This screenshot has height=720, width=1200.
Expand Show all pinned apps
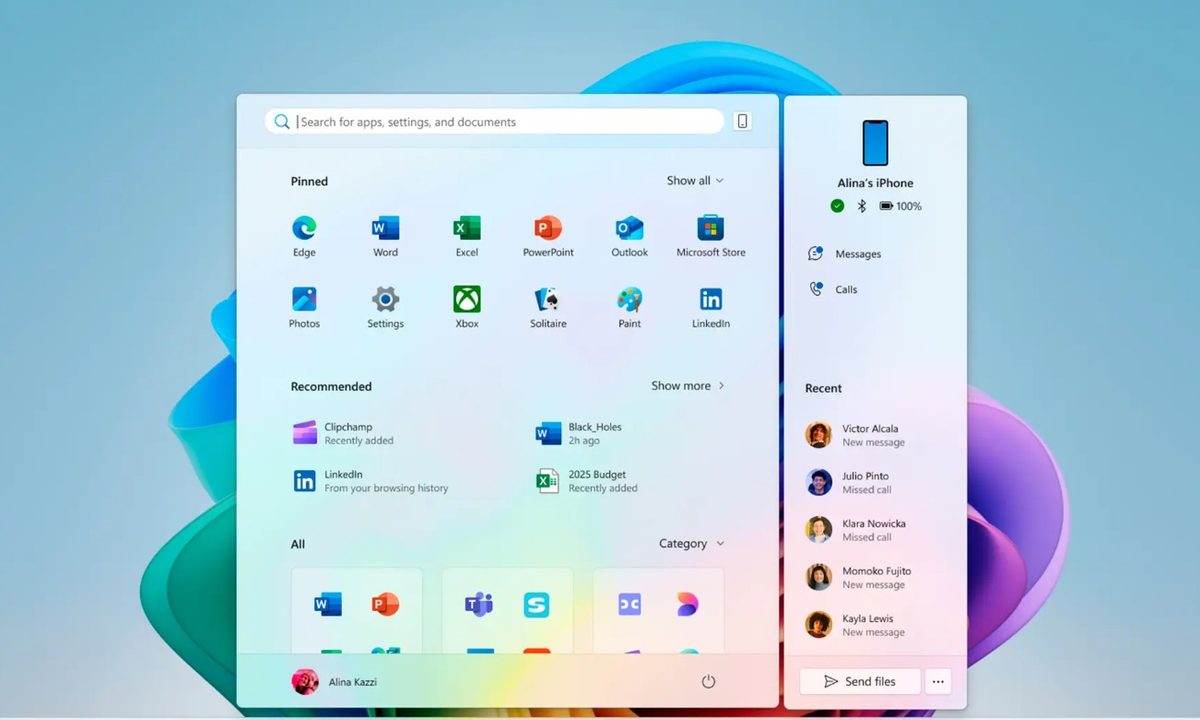pyautogui.click(x=694, y=181)
